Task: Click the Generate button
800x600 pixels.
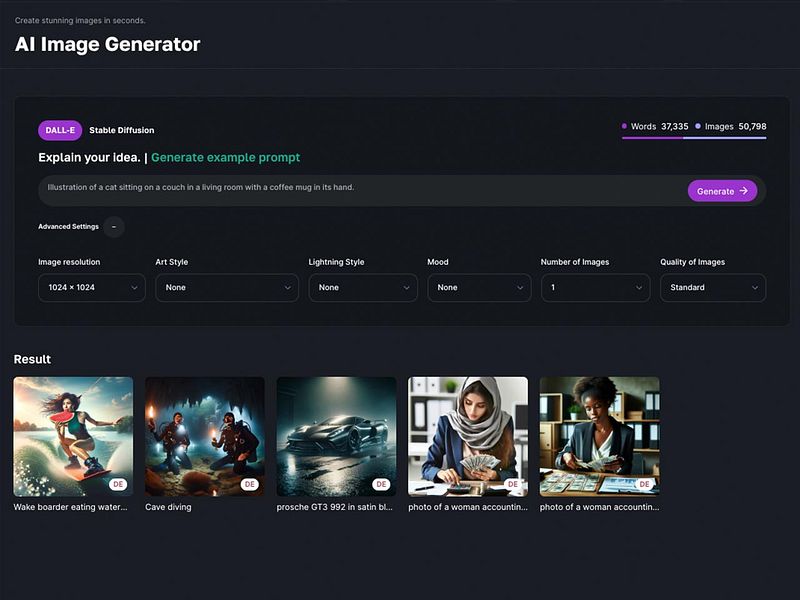Action: [722, 191]
